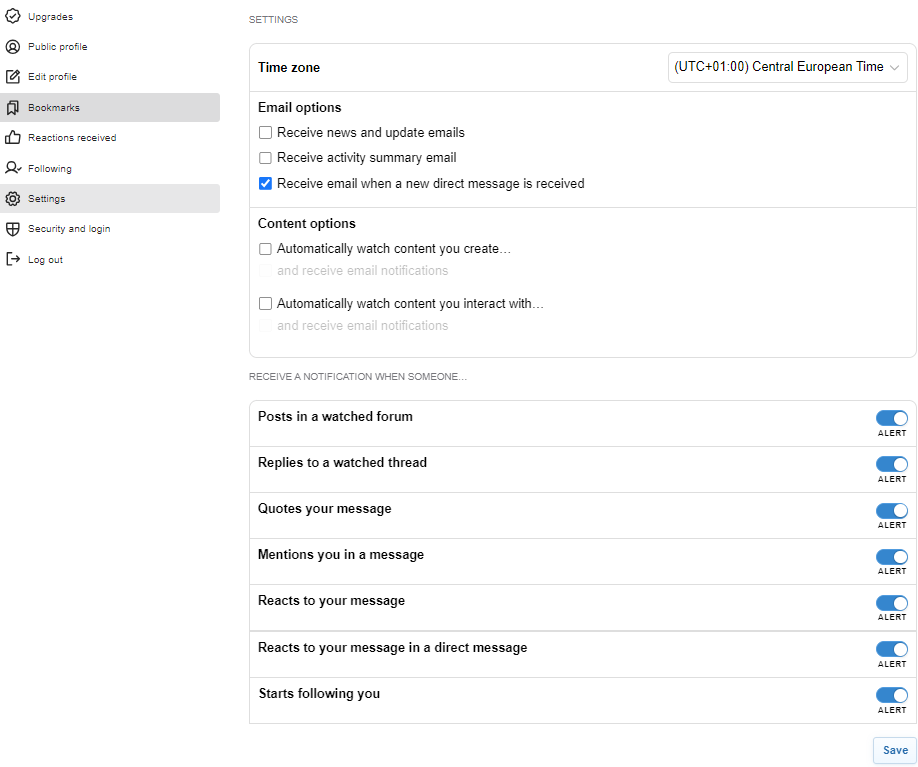
Task: Click the Log out arrow icon
Action: [12, 260]
